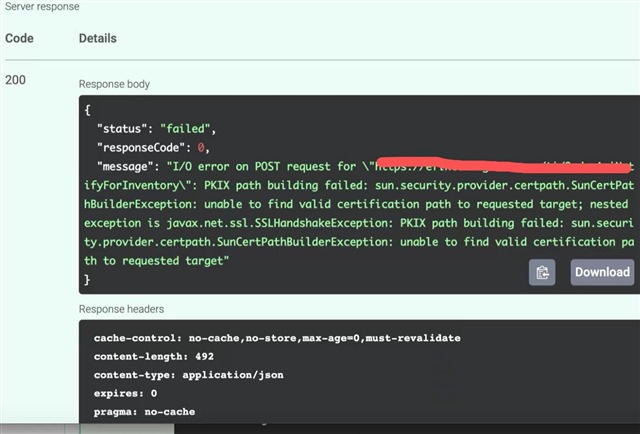The image size is (640, 434).
Task: Click the opening curly brace
Action: click(x=88, y=110)
